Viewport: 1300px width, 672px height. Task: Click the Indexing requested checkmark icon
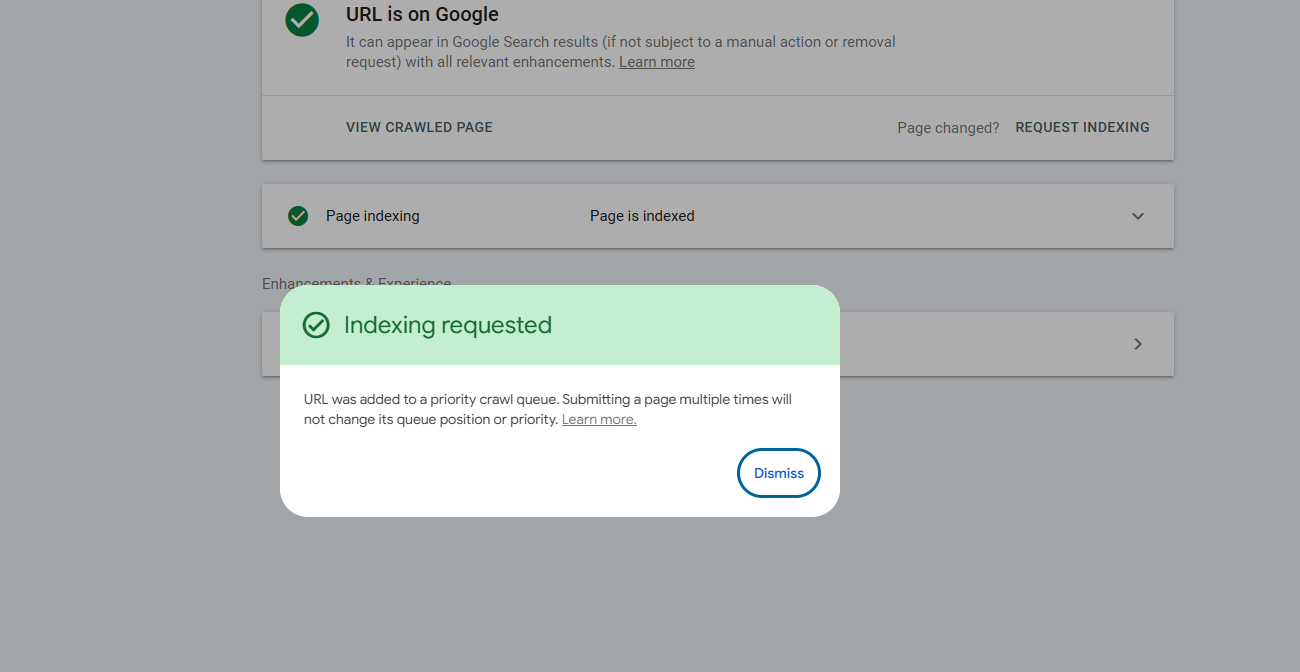pyautogui.click(x=316, y=325)
